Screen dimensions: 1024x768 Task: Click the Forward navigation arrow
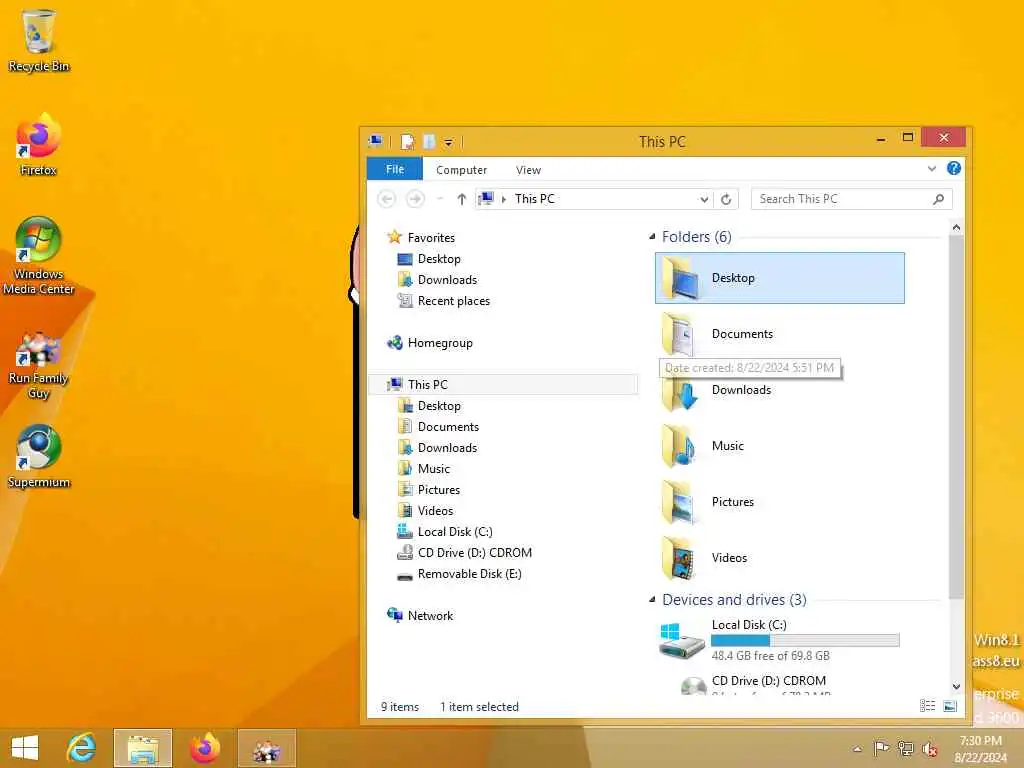(415, 199)
